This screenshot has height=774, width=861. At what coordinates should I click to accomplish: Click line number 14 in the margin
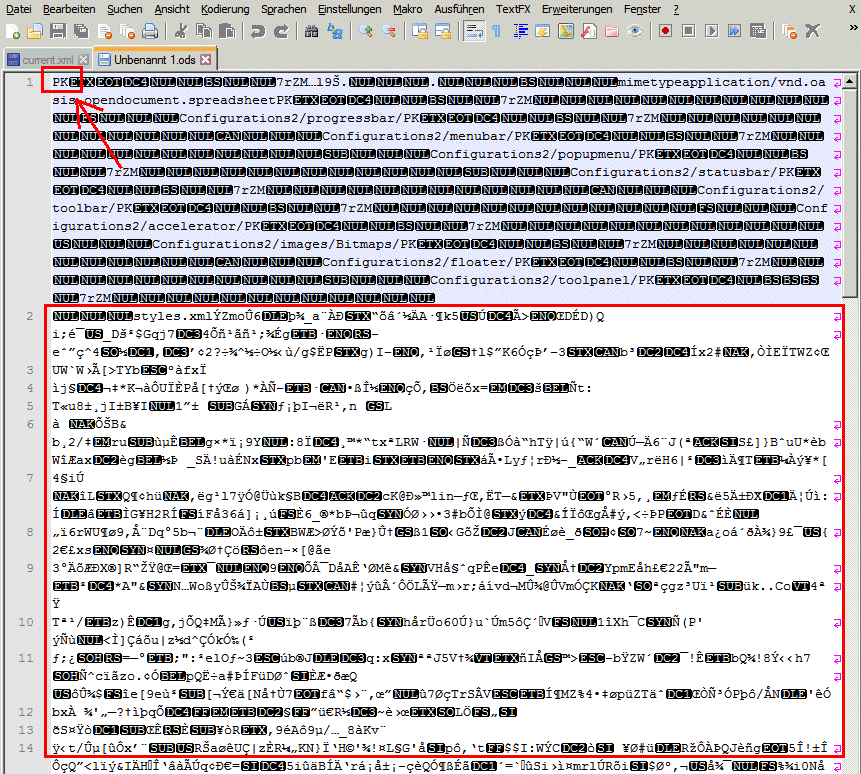tap(26, 748)
